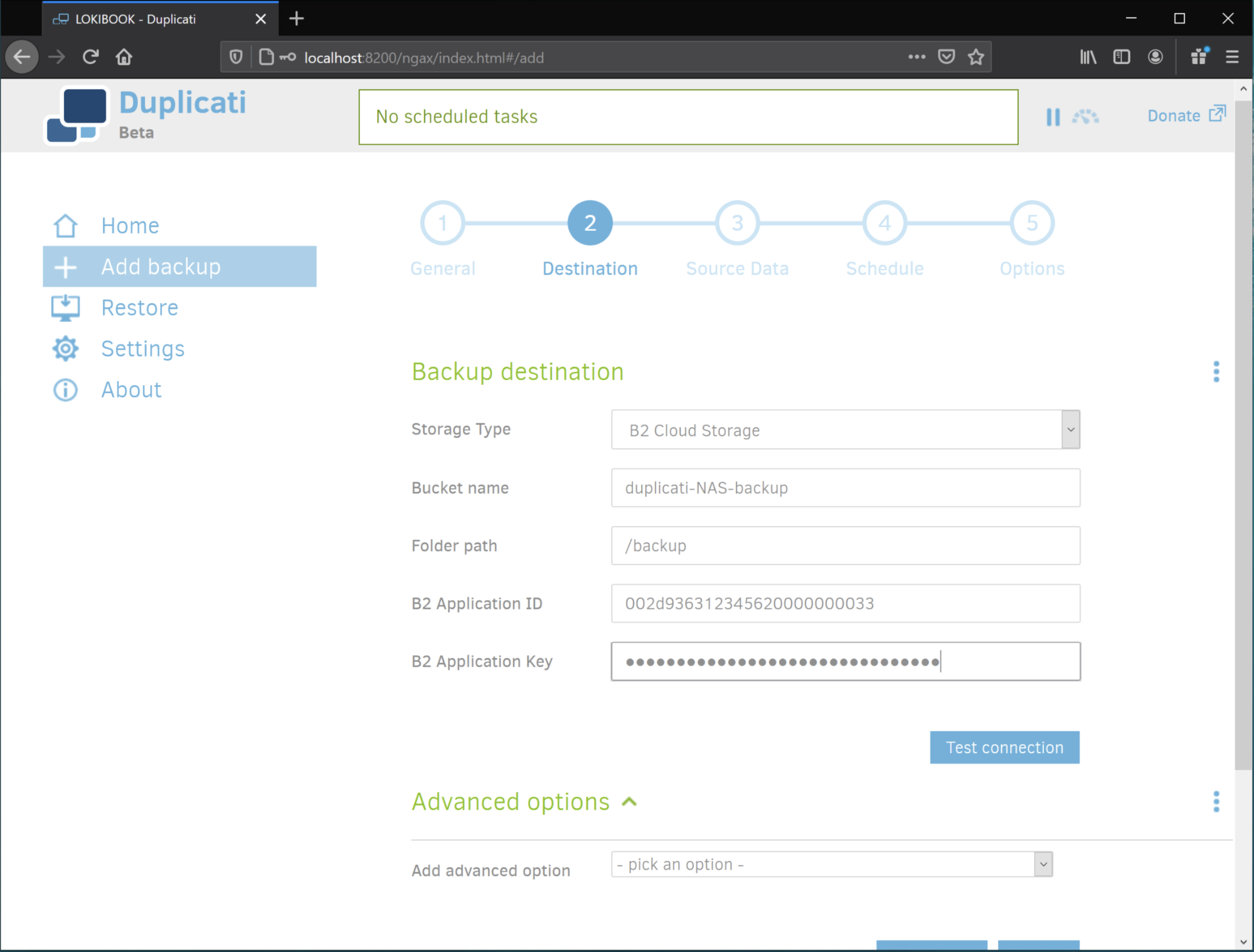Pause the scheduler with the pause icon
The width and height of the screenshot is (1254, 952).
[x=1053, y=116]
